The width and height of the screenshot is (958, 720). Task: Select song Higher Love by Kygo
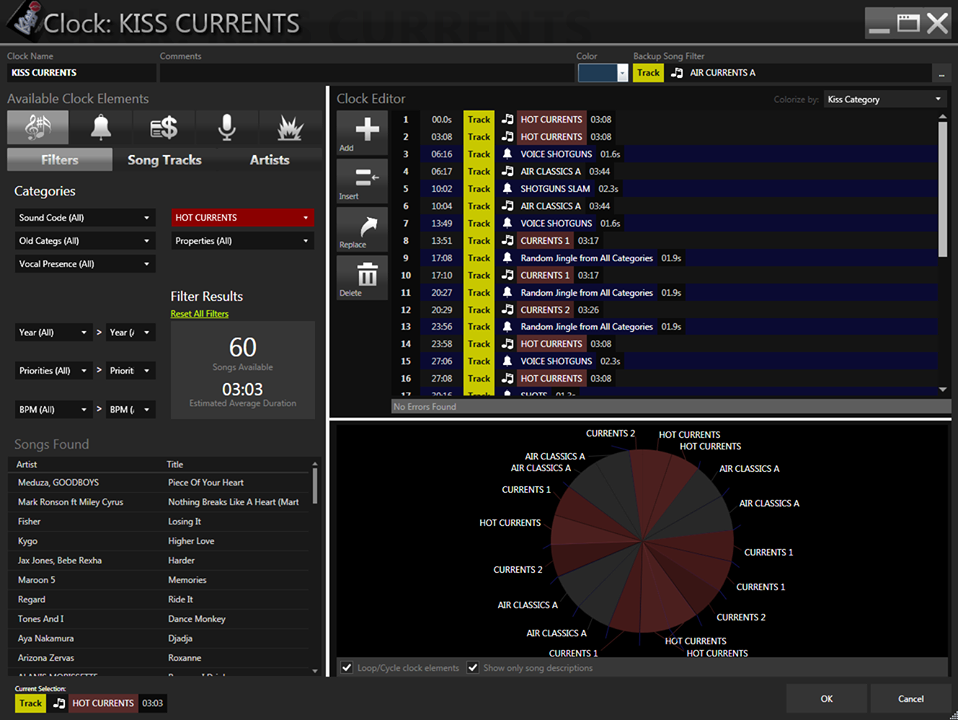(x=160, y=541)
